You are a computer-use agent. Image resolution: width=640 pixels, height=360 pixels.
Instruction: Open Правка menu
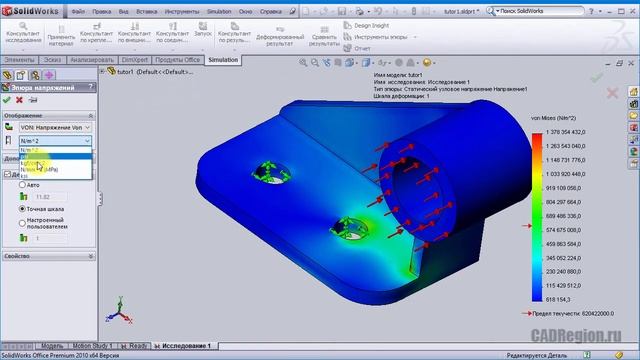[101, 11]
